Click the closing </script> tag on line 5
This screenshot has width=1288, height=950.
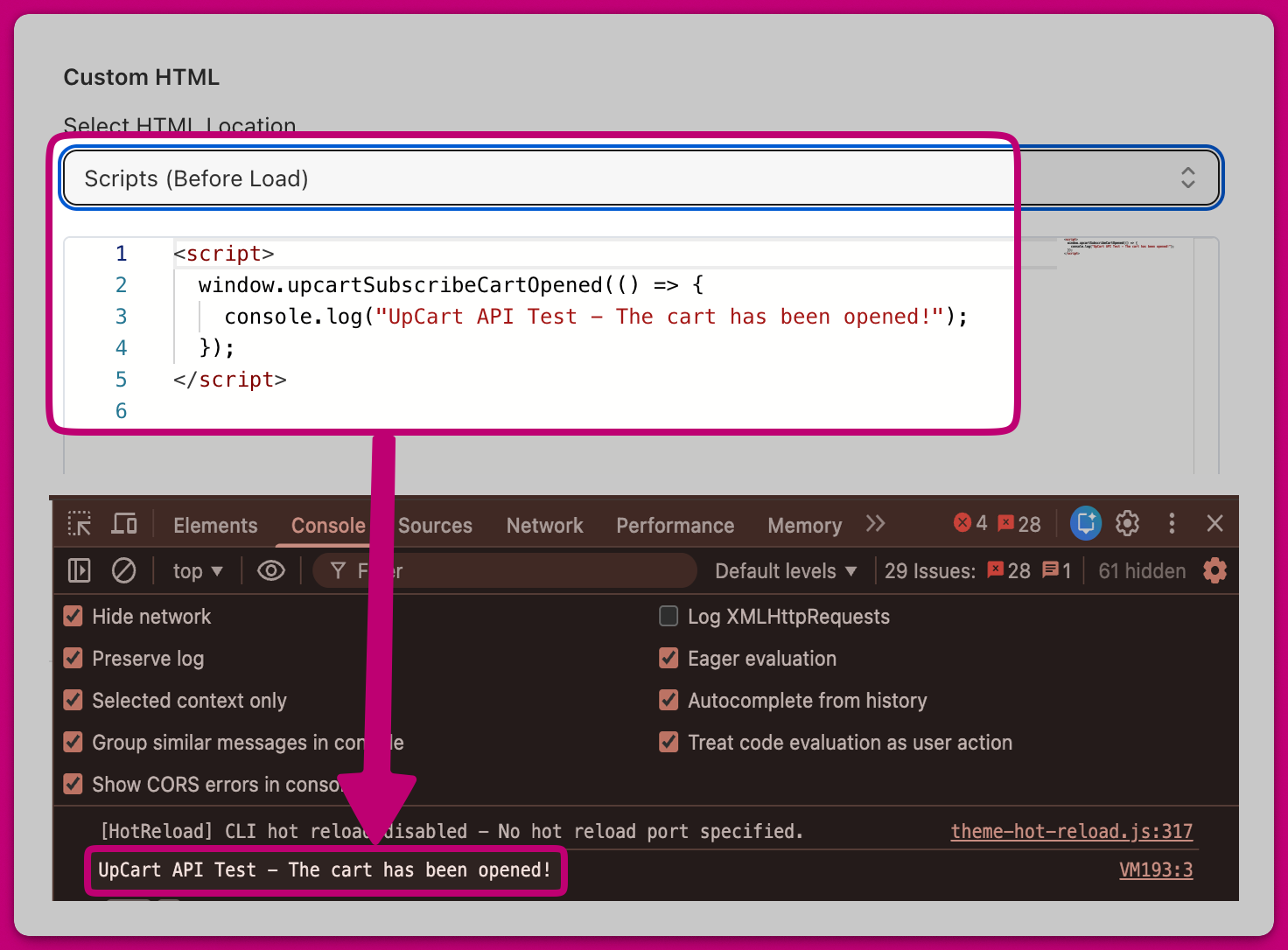[x=230, y=380]
